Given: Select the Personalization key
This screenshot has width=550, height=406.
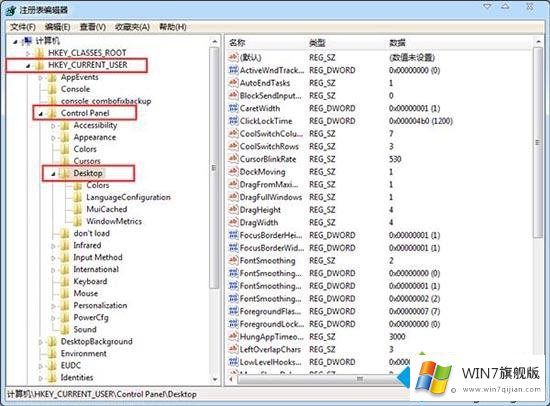Looking at the screenshot, I should click(100, 305).
